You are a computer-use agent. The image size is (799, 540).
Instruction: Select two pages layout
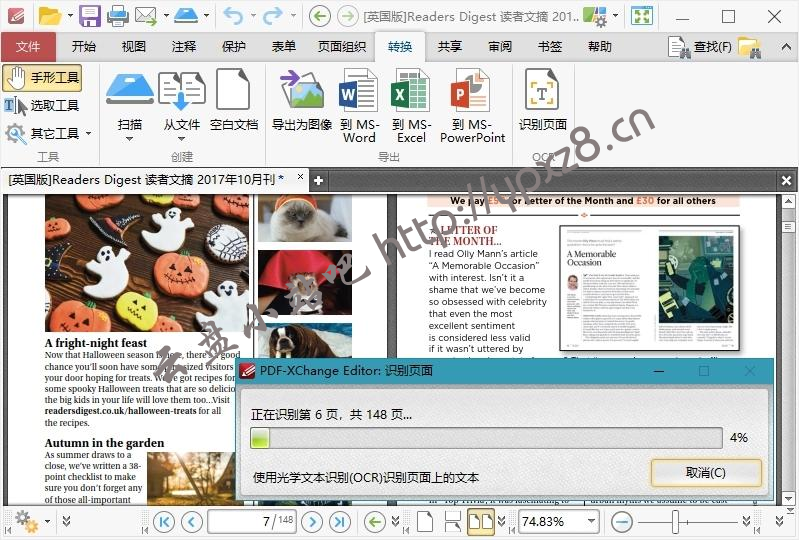[x=481, y=522]
